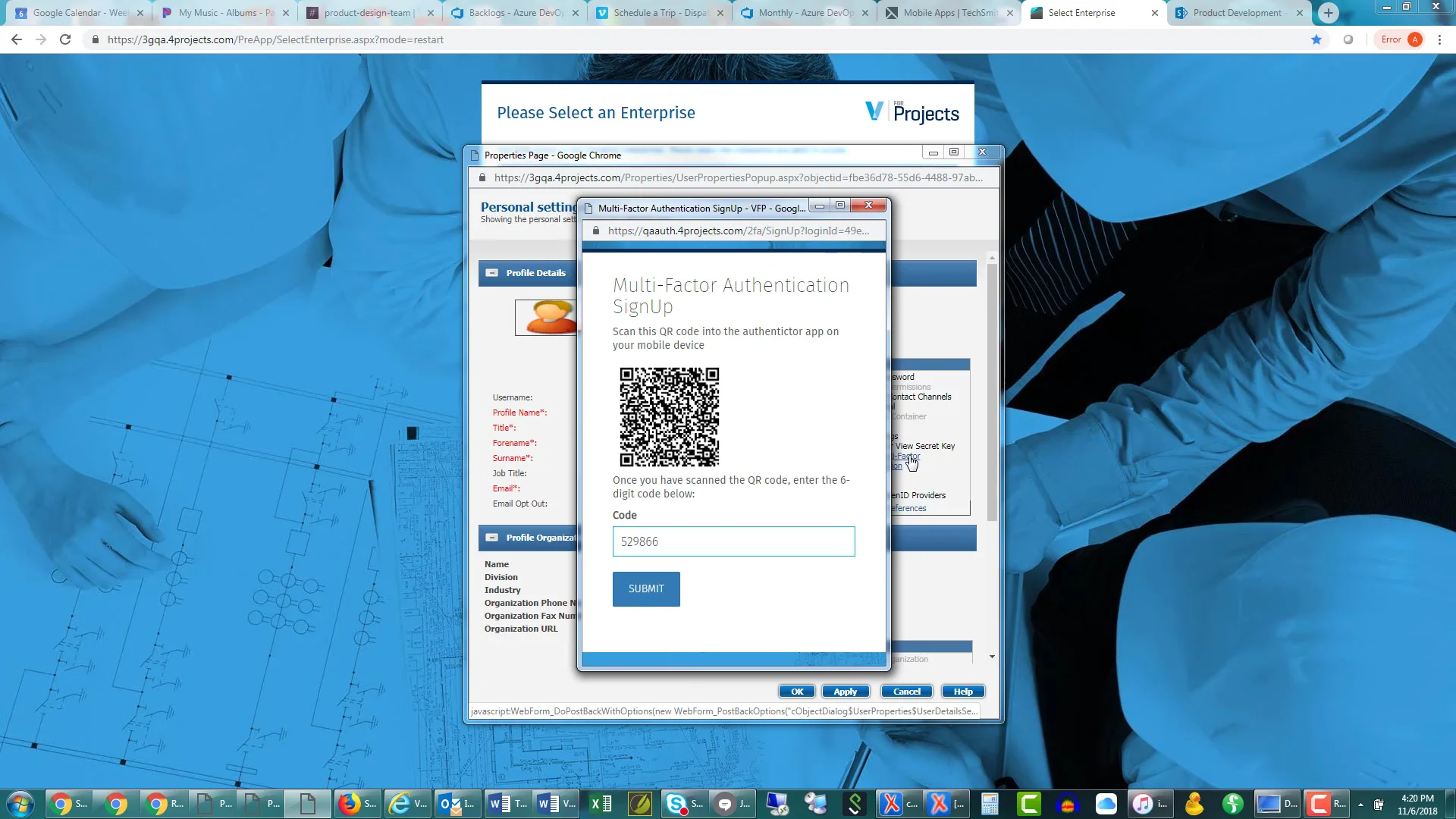Open Skype from the taskbar

(x=676, y=803)
